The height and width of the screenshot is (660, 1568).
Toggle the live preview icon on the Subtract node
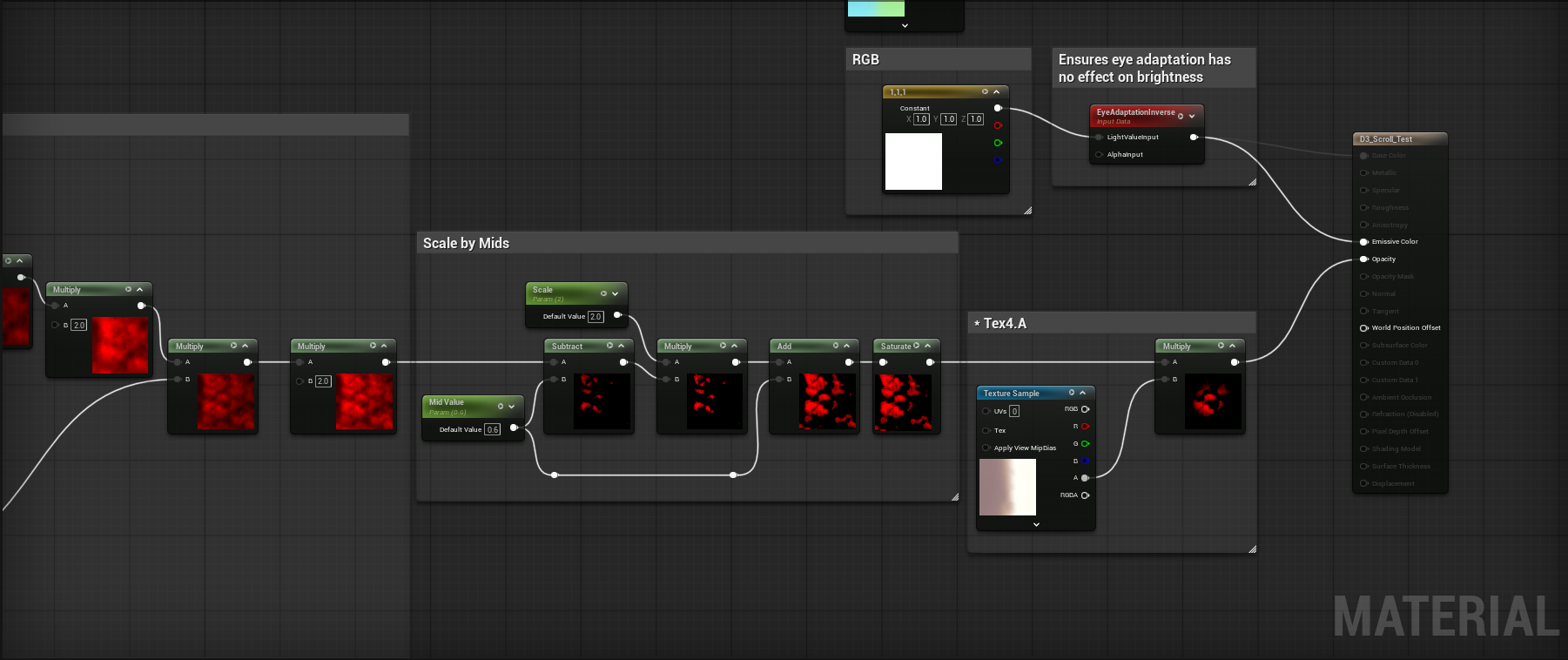pyautogui.click(x=609, y=346)
